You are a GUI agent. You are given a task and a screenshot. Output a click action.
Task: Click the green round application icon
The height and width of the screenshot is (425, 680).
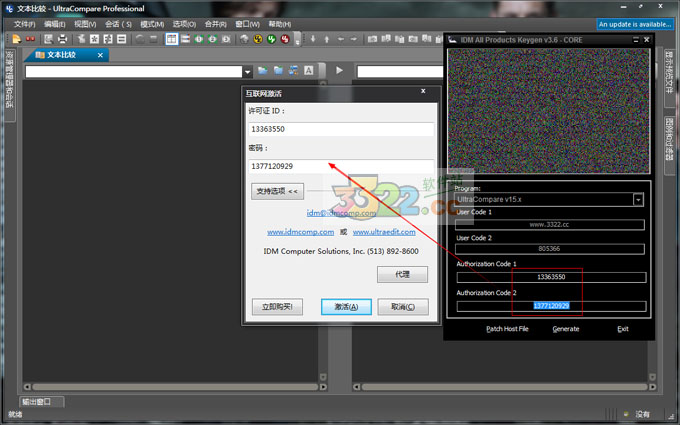(271, 39)
